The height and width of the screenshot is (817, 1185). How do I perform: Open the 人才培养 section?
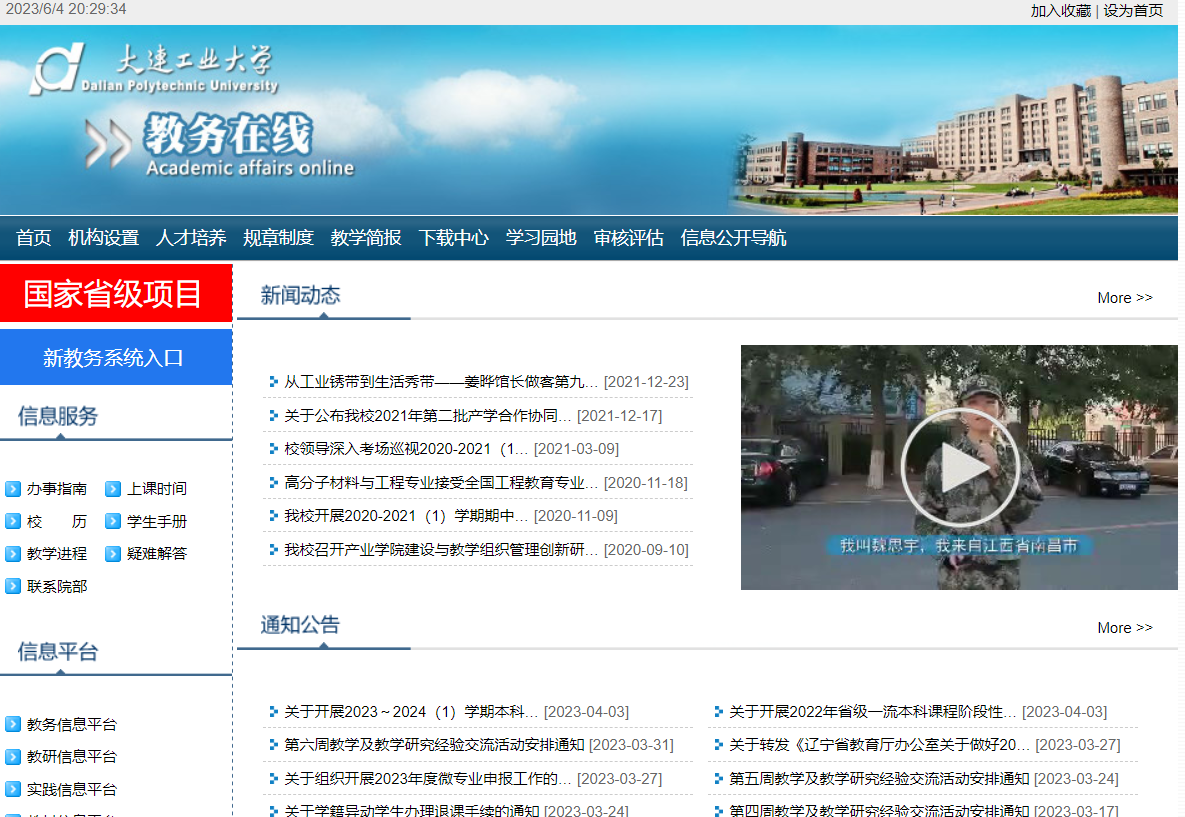[192, 238]
